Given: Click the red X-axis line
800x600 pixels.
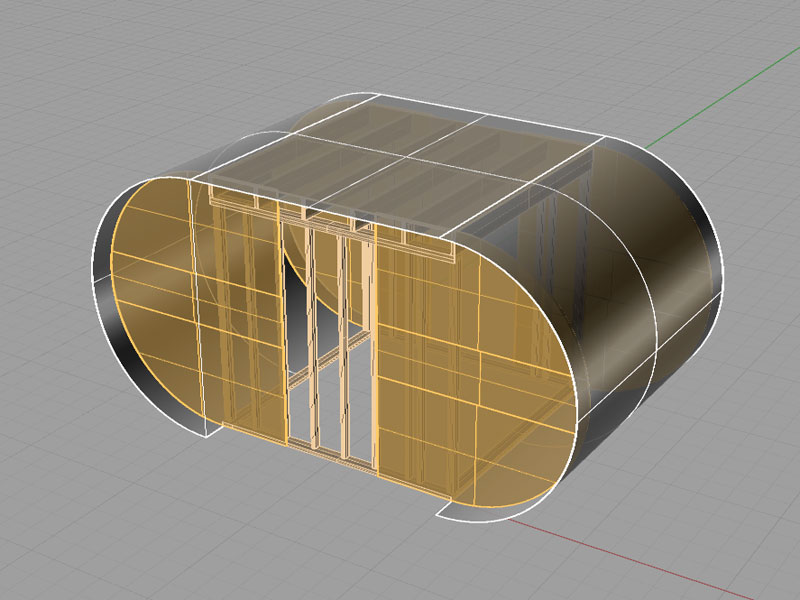Looking at the screenshot, I should click(633, 559).
